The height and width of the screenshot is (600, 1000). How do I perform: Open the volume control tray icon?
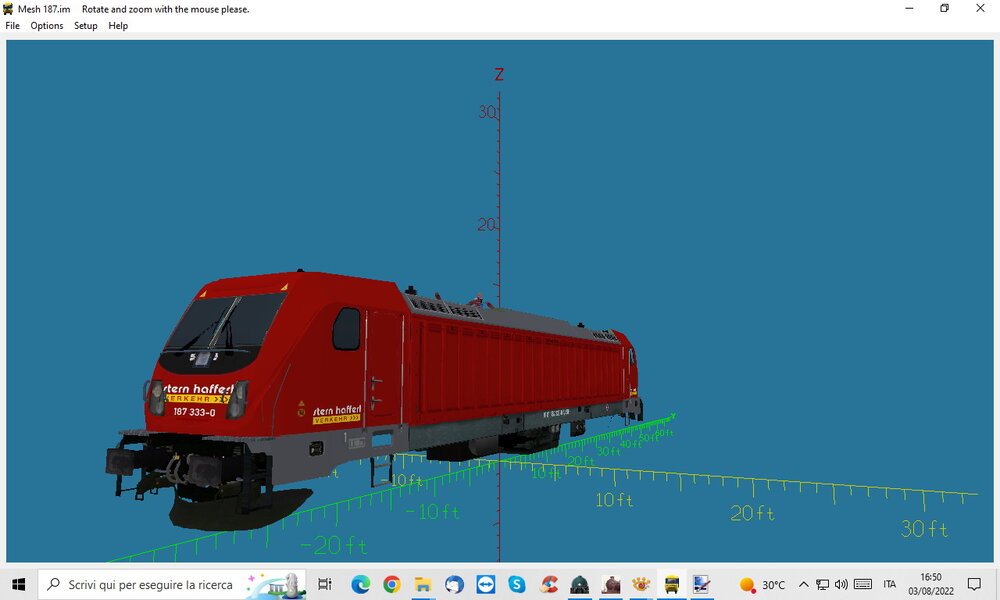click(x=841, y=584)
